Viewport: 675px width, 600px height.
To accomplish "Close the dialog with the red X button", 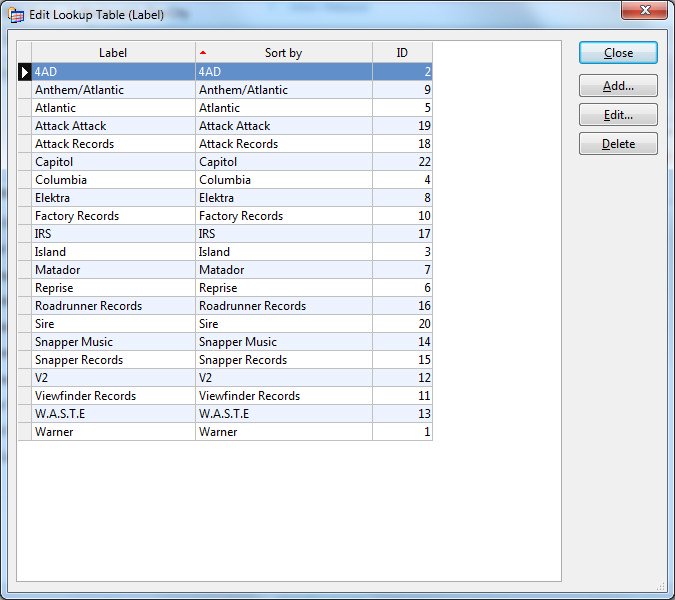I will tap(644, 12).
